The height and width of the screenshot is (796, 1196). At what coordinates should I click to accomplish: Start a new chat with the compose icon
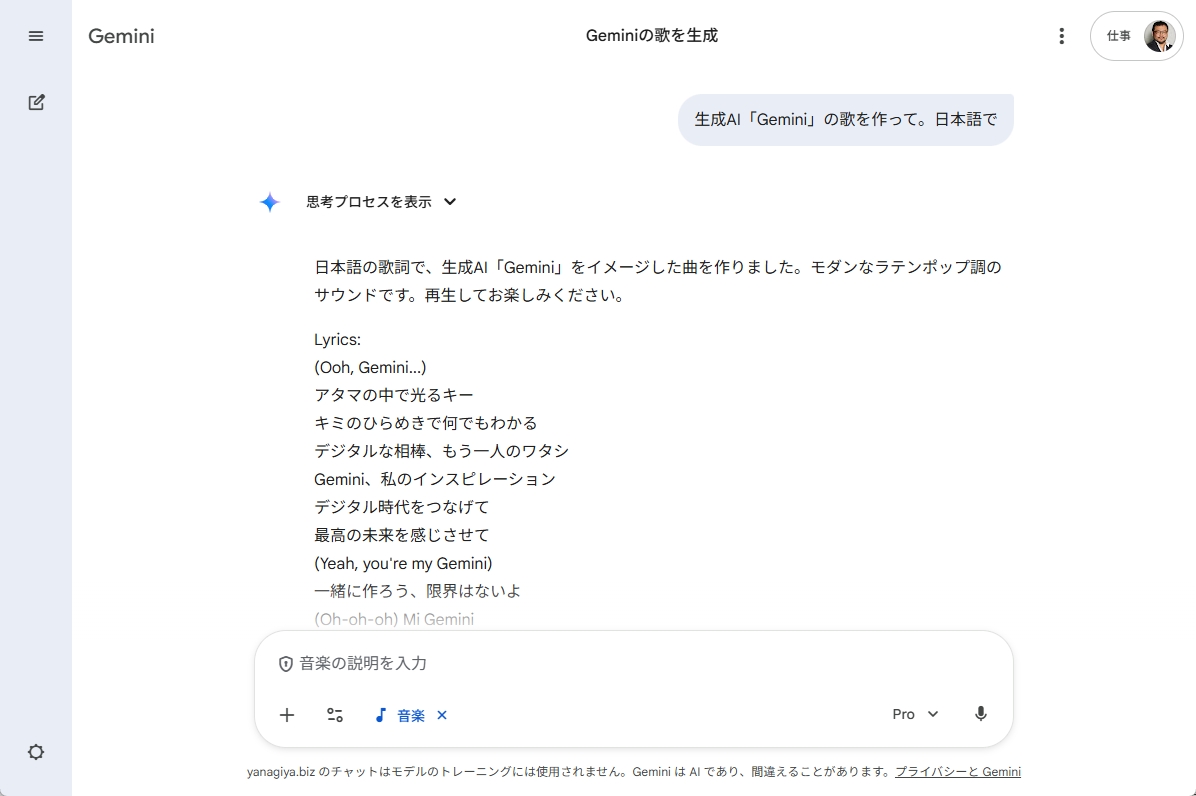[x=36, y=102]
